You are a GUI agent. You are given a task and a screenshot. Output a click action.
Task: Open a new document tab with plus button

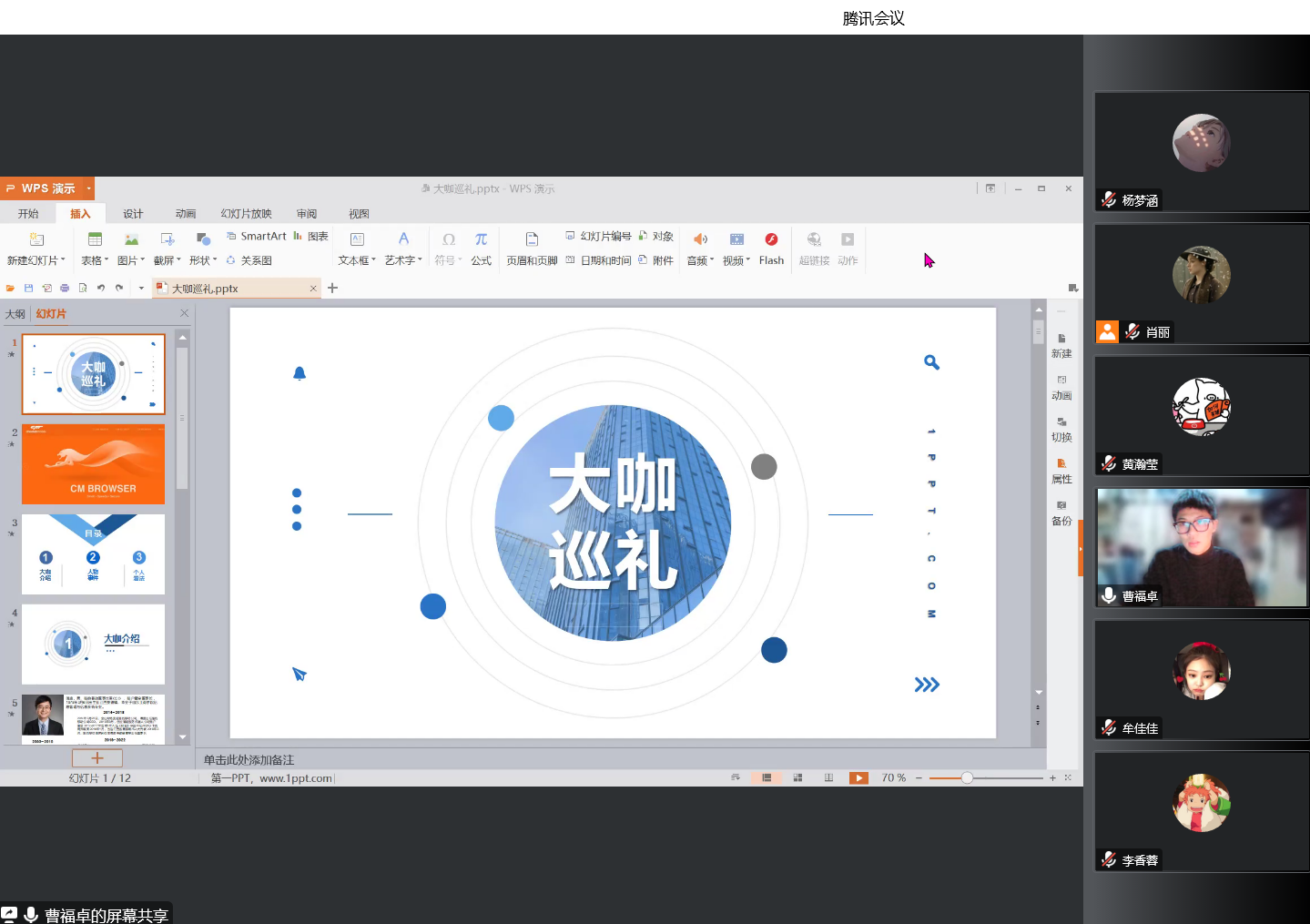332,289
